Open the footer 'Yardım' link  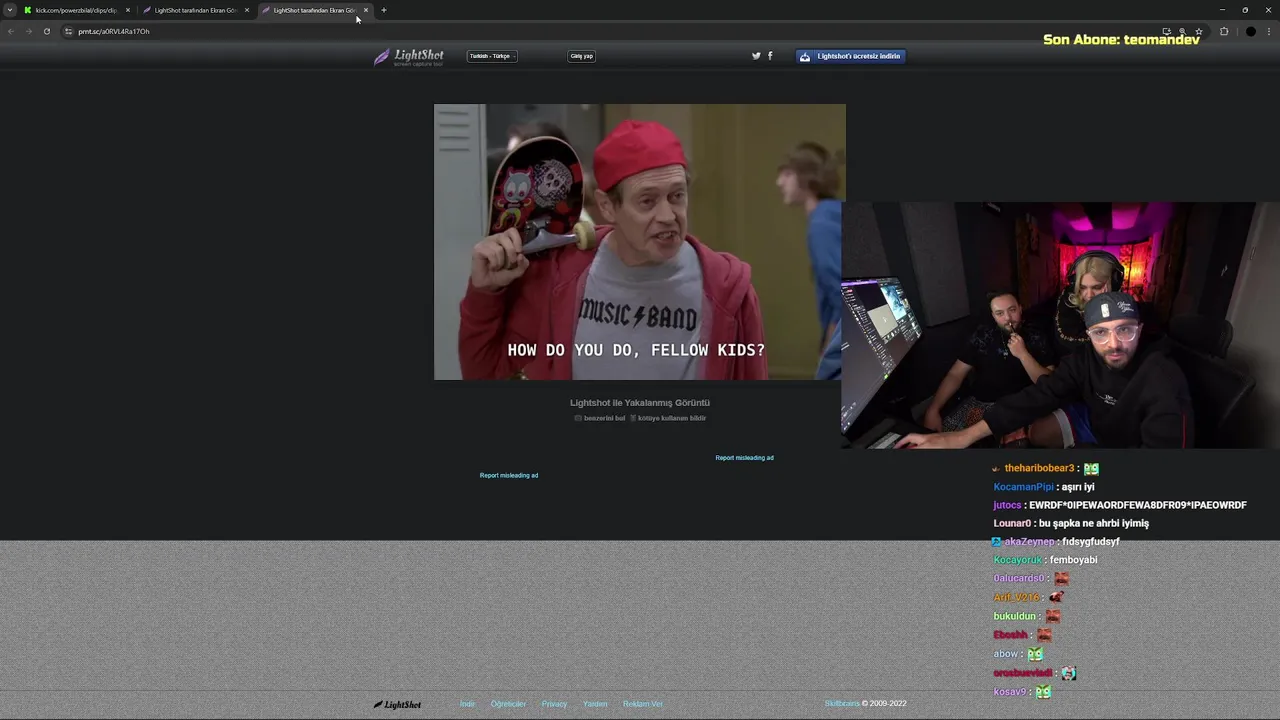pyautogui.click(x=595, y=704)
